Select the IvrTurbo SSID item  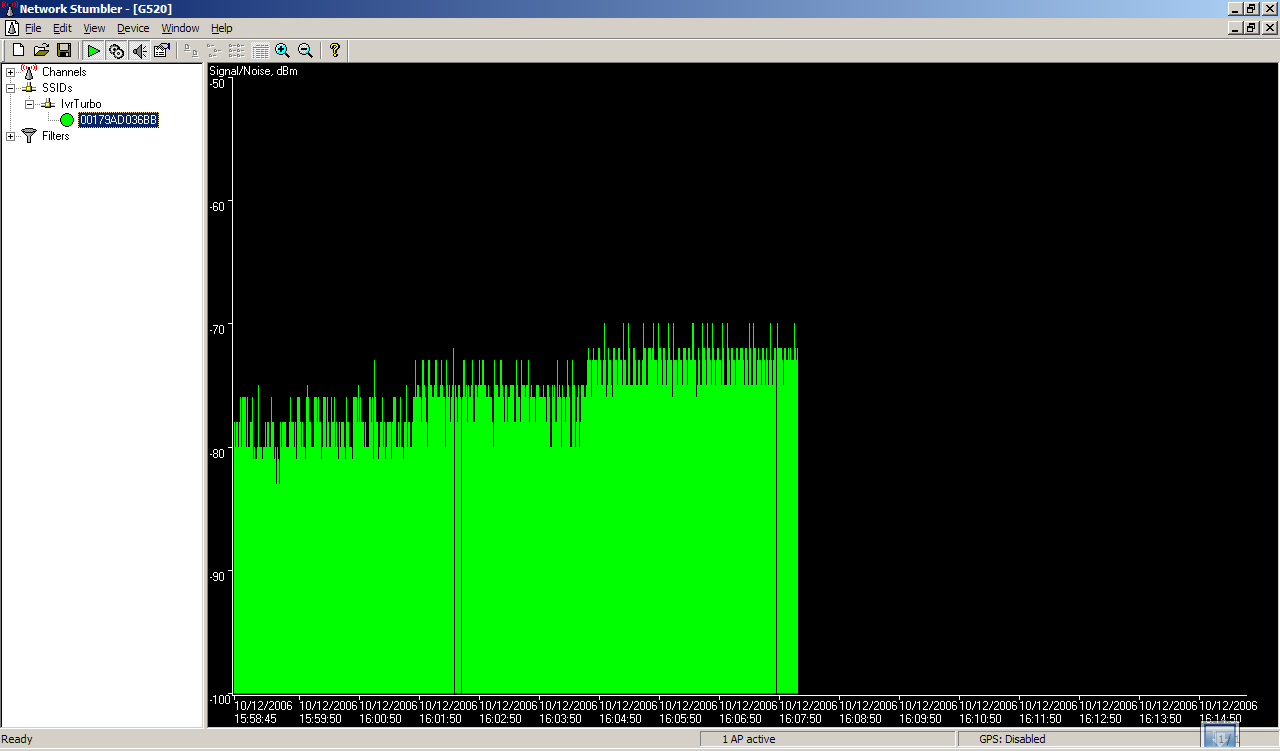pos(81,104)
